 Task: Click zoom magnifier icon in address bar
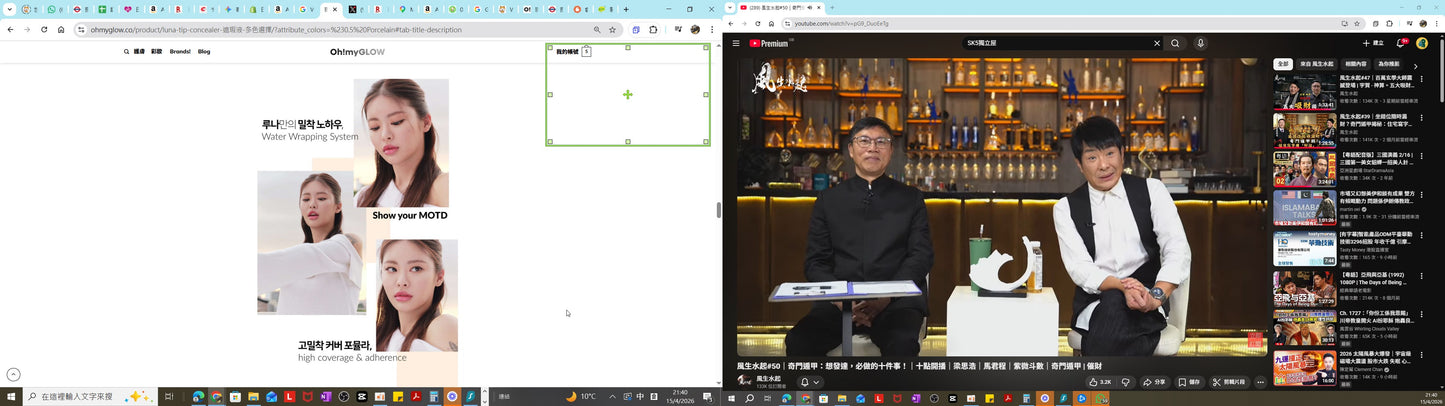pos(598,30)
